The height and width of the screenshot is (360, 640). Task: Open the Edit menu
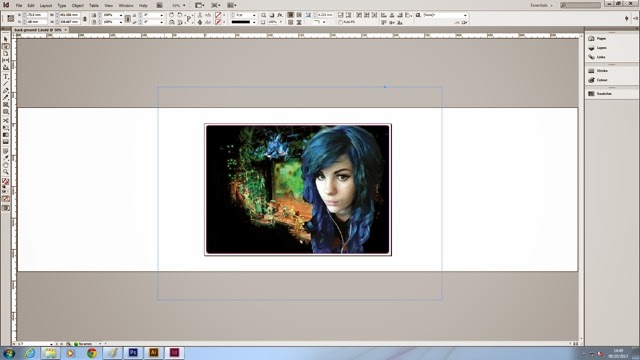click(x=31, y=6)
